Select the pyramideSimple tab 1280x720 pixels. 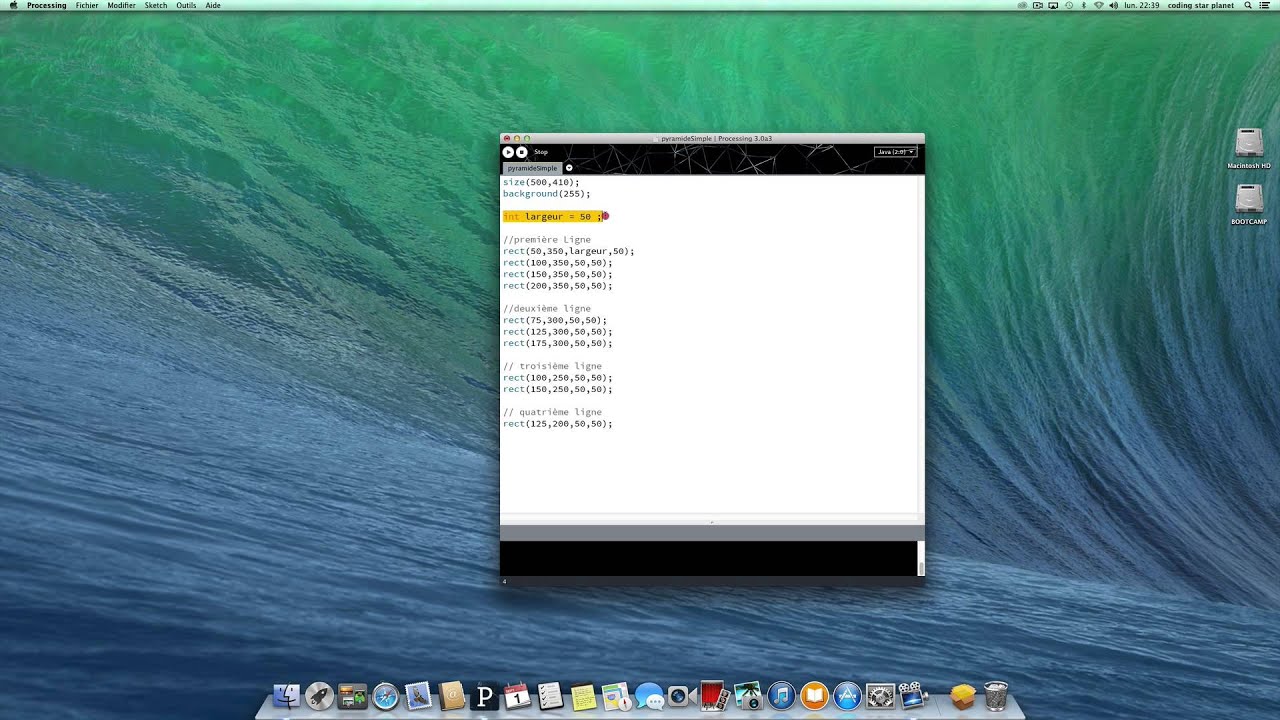click(532, 168)
